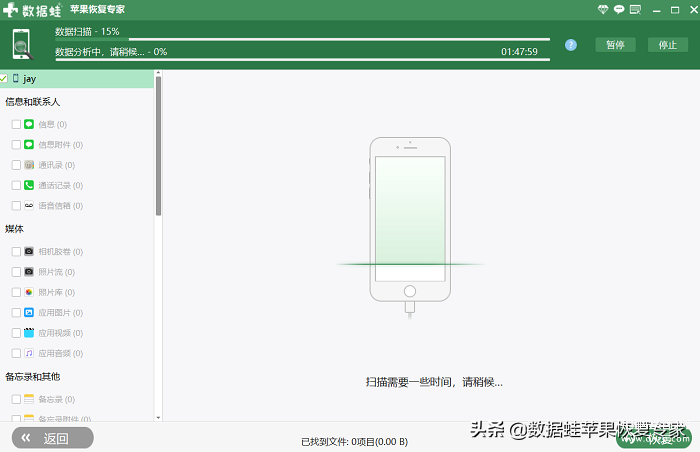Tick the 信息 (0) checkbox
The height and width of the screenshot is (452, 700).
(16, 124)
